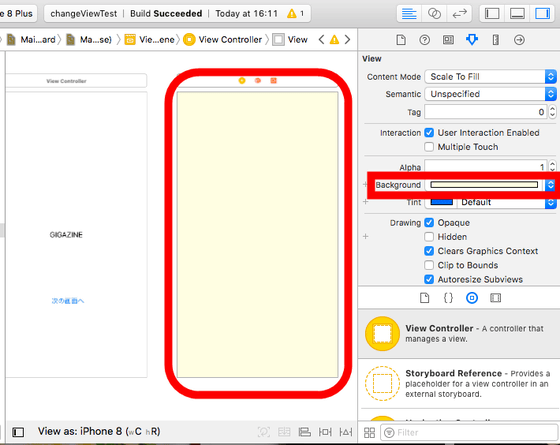Click the scene's View Controller dock icon

(242, 81)
